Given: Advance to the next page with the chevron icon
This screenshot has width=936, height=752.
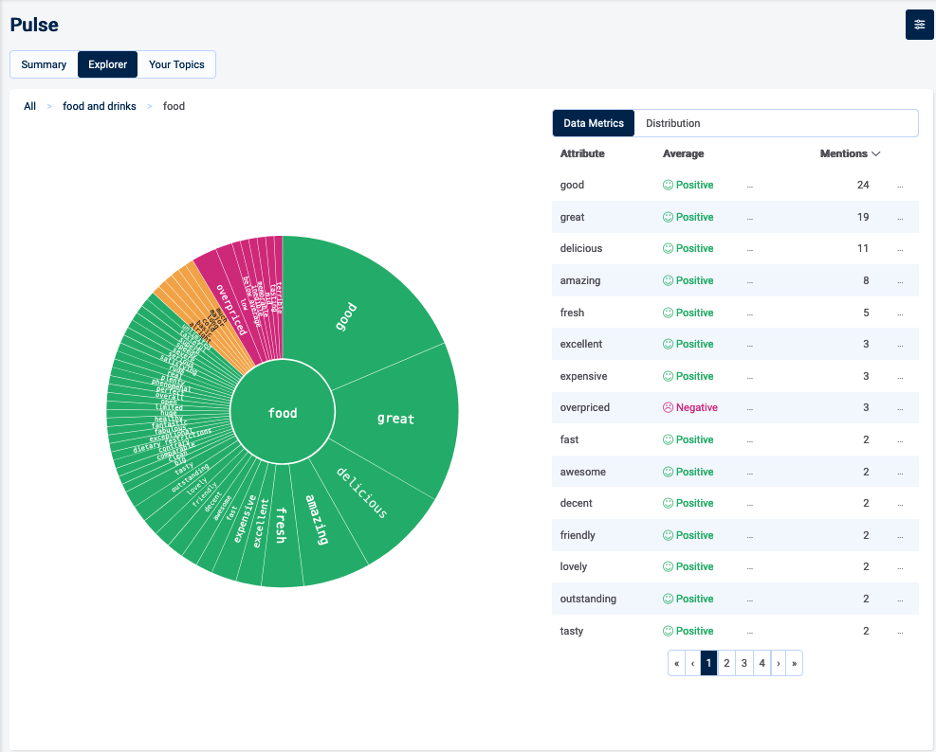Looking at the screenshot, I should [778, 663].
